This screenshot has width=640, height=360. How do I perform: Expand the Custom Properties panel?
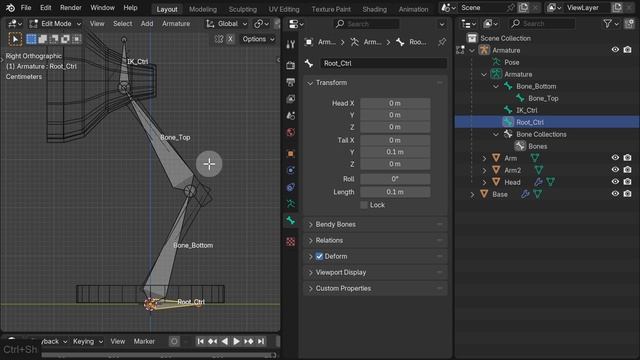[375, 288]
